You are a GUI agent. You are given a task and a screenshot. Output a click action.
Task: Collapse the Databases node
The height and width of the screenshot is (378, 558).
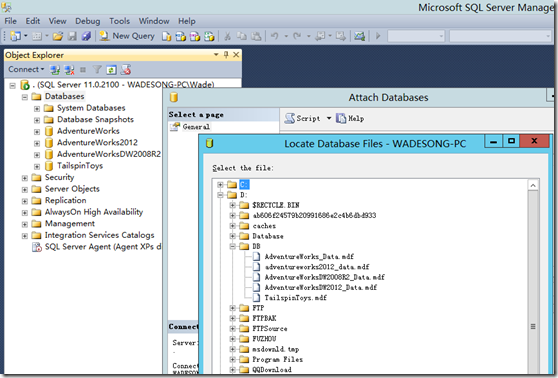[25, 97]
